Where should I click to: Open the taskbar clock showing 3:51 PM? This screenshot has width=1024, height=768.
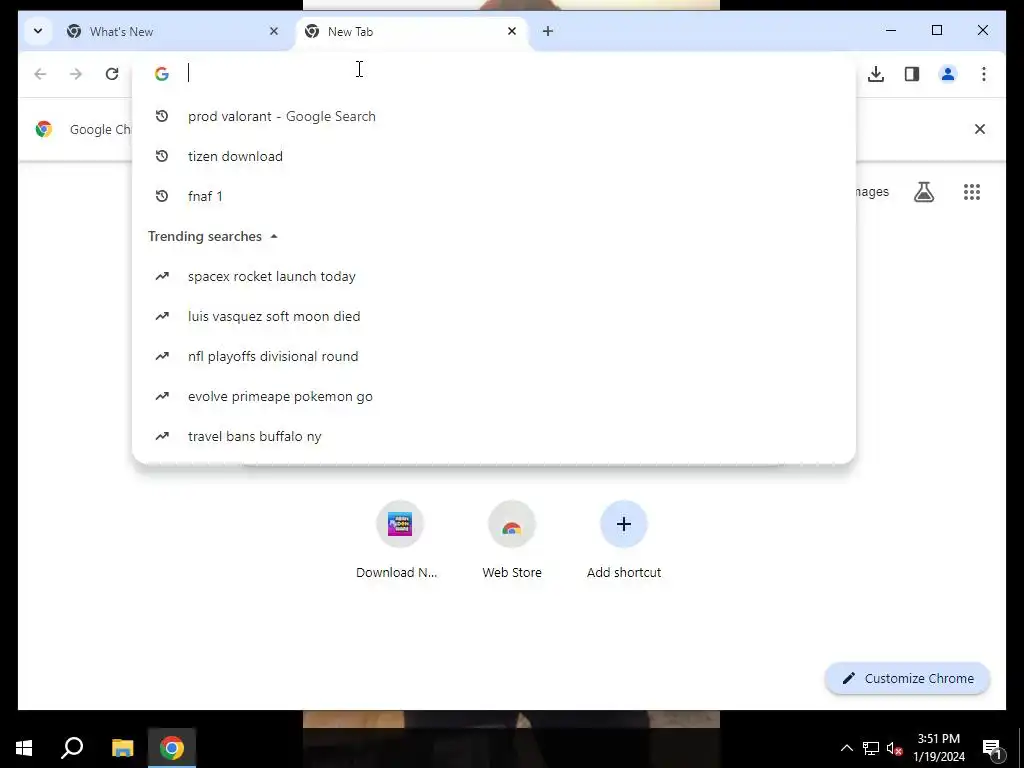point(939,748)
